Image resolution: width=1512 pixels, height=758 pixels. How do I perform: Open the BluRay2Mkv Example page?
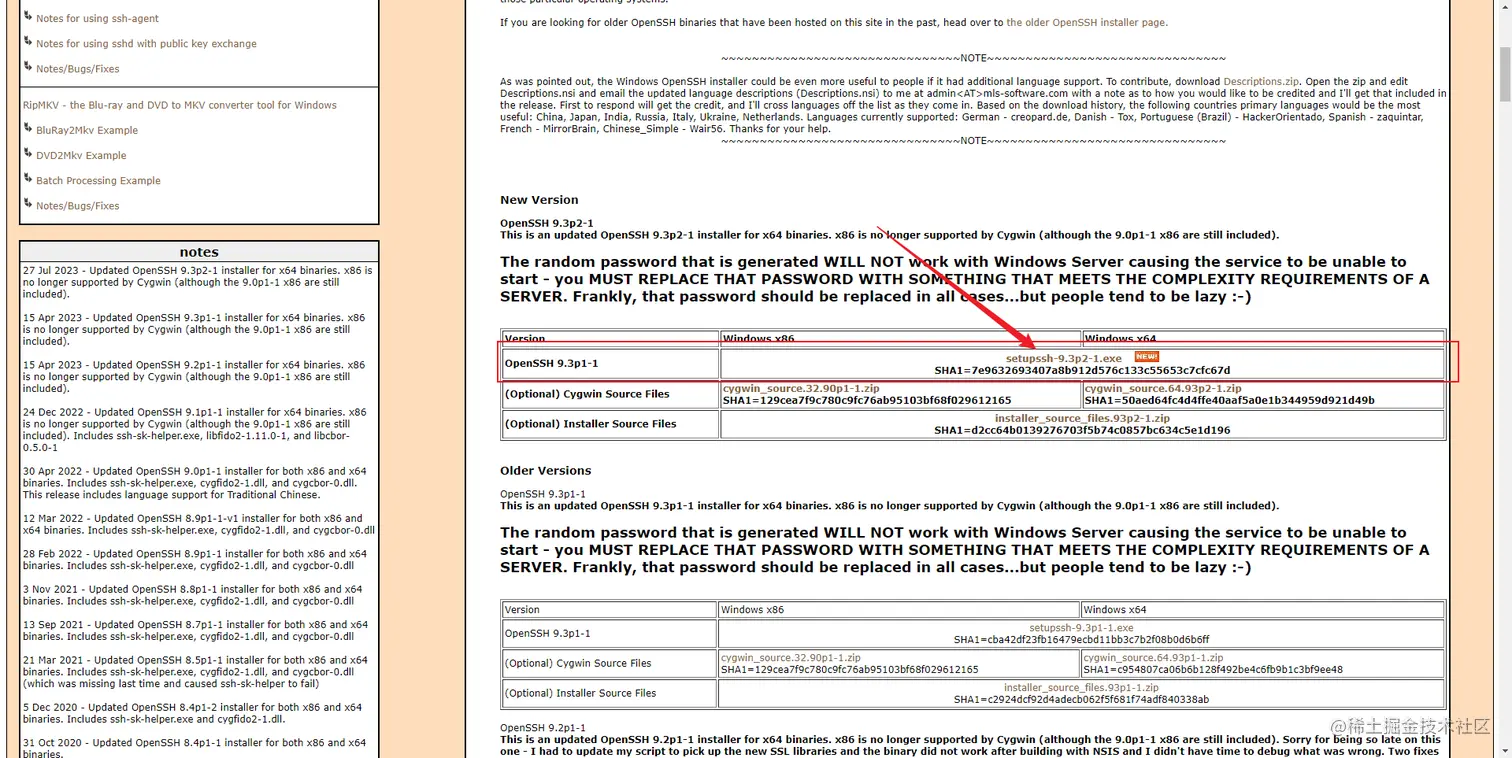coord(87,130)
